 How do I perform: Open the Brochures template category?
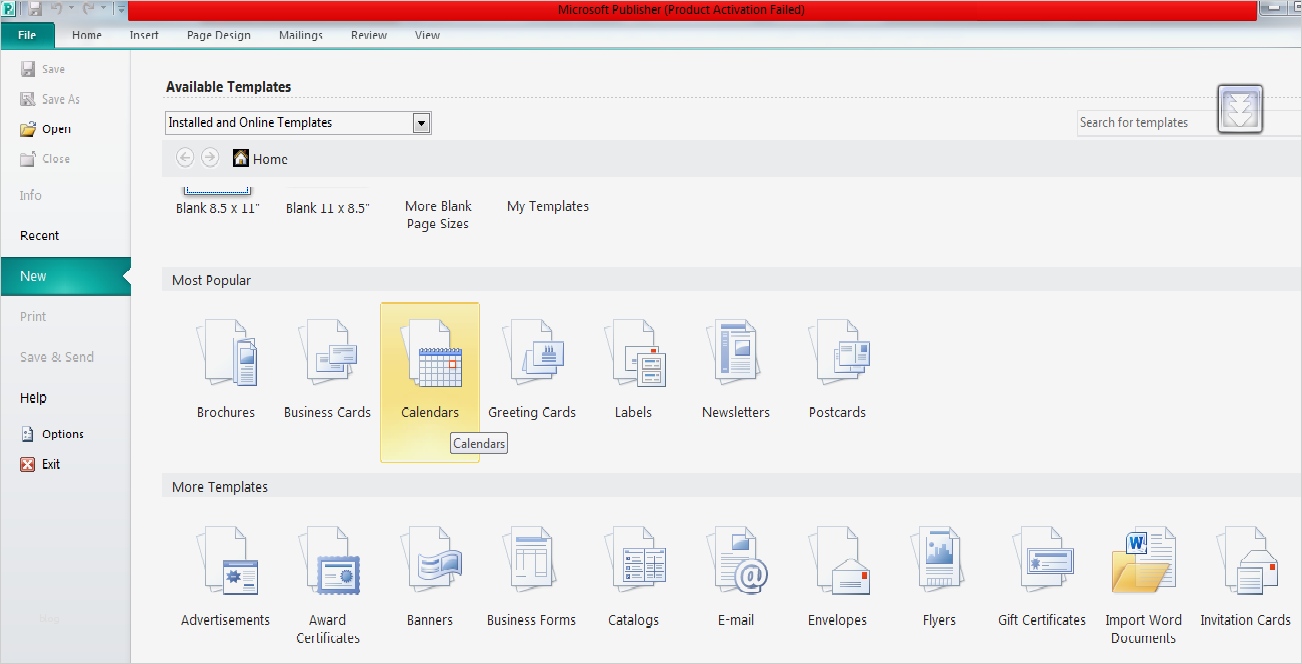click(x=226, y=370)
